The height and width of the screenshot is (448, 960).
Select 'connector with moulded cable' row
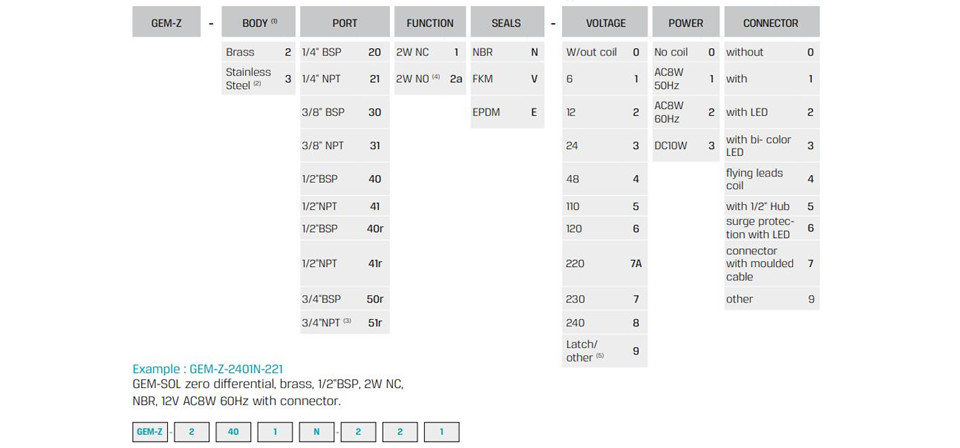[771, 264]
